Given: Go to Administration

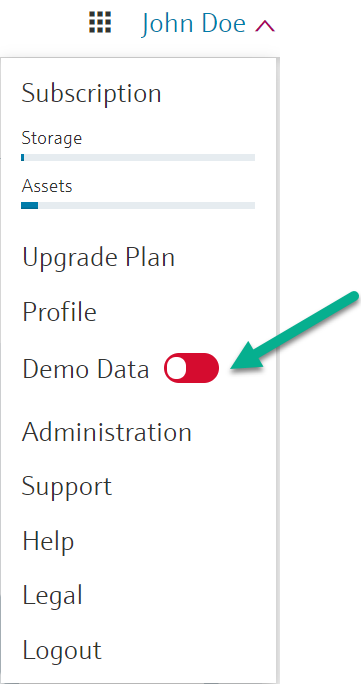Looking at the screenshot, I should click(107, 432).
